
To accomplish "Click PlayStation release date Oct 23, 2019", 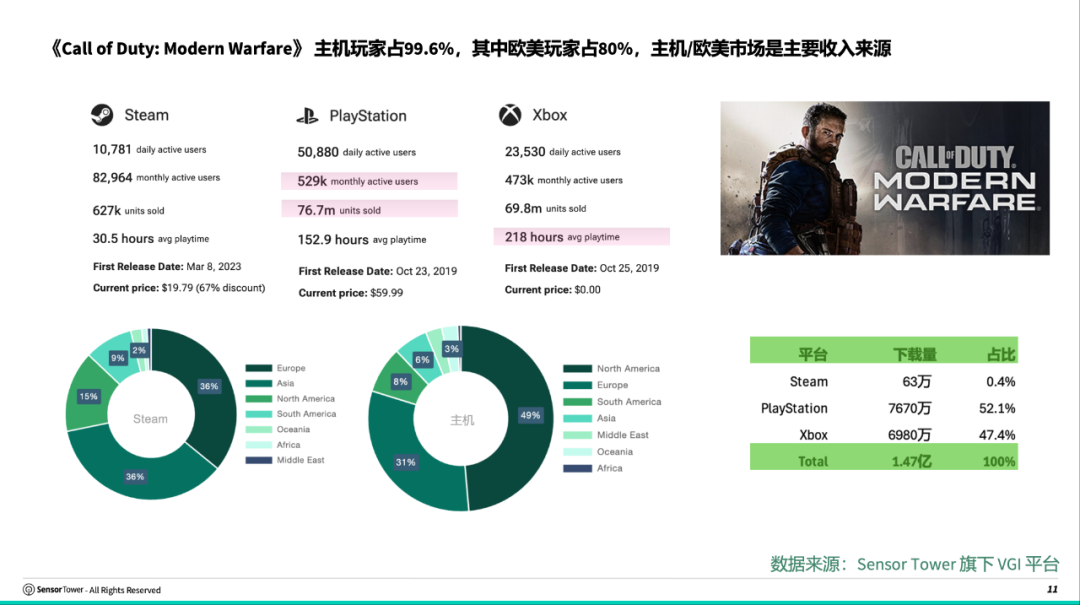I will tap(377, 271).
